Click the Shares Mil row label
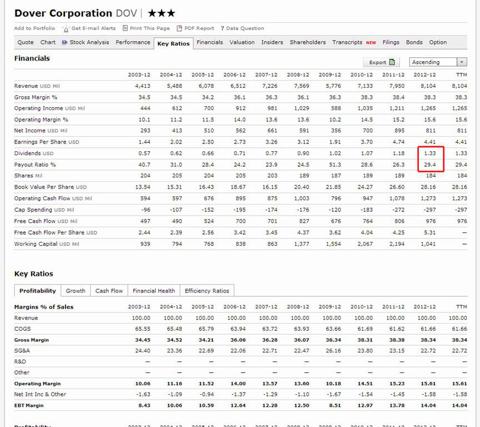480x427 pixels. click(x=28, y=176)
